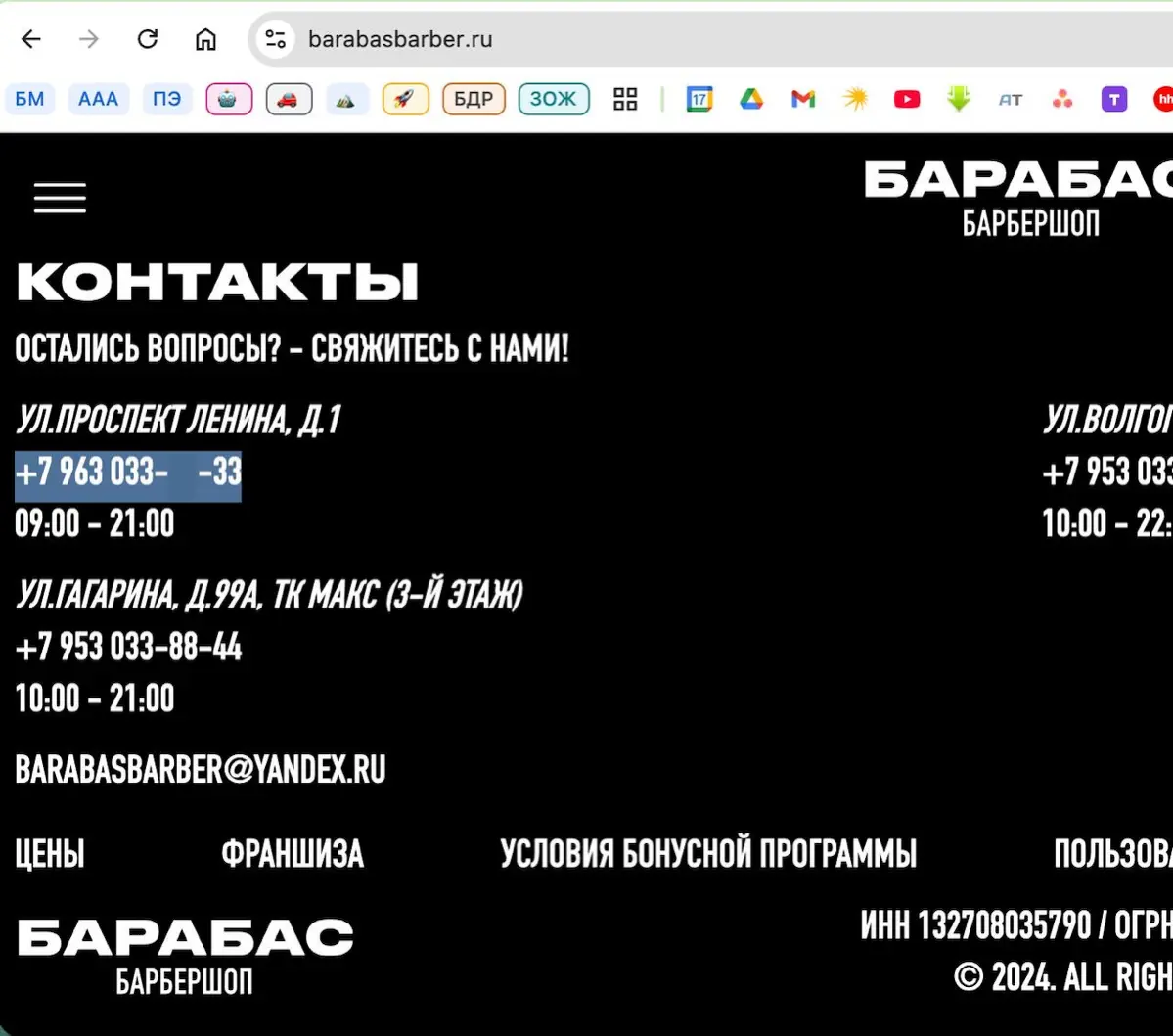Open the ФРАНШИЗА link
The width and height of the screenshot is (1173, 1036).
click(x=293, y=853)
